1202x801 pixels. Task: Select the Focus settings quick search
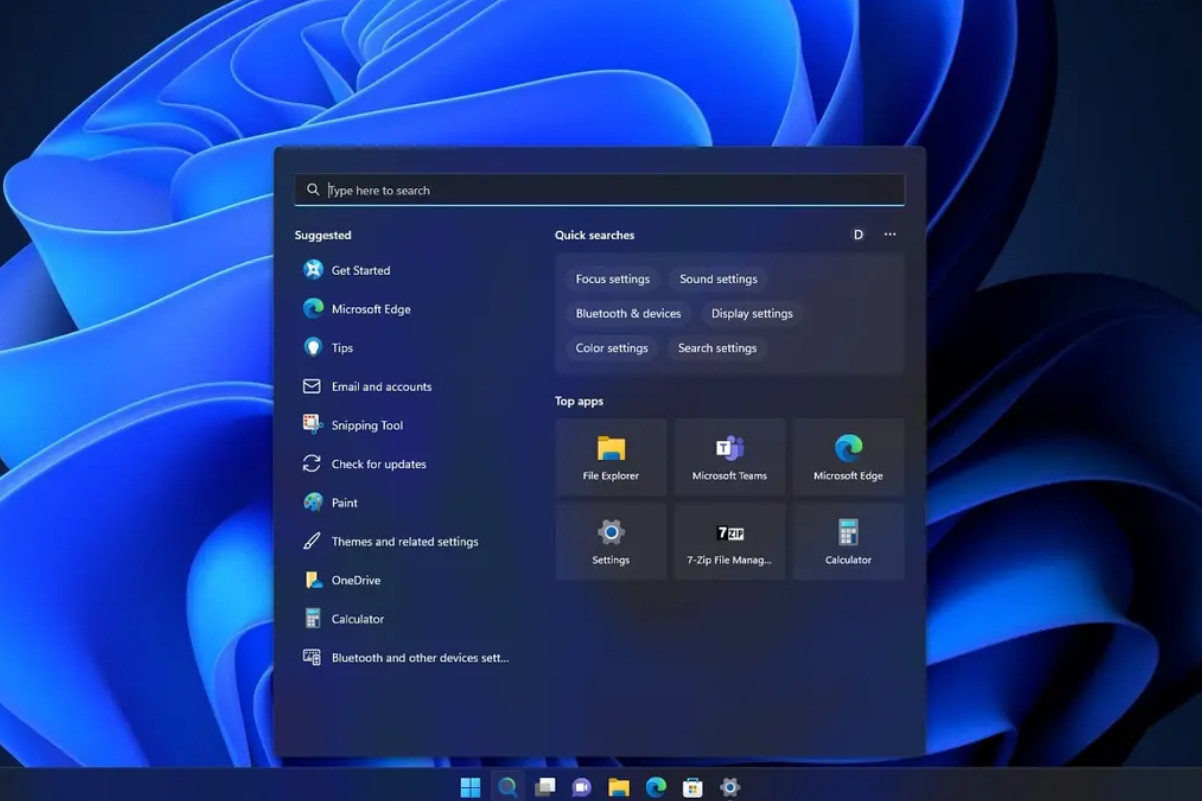click(613, 279)
